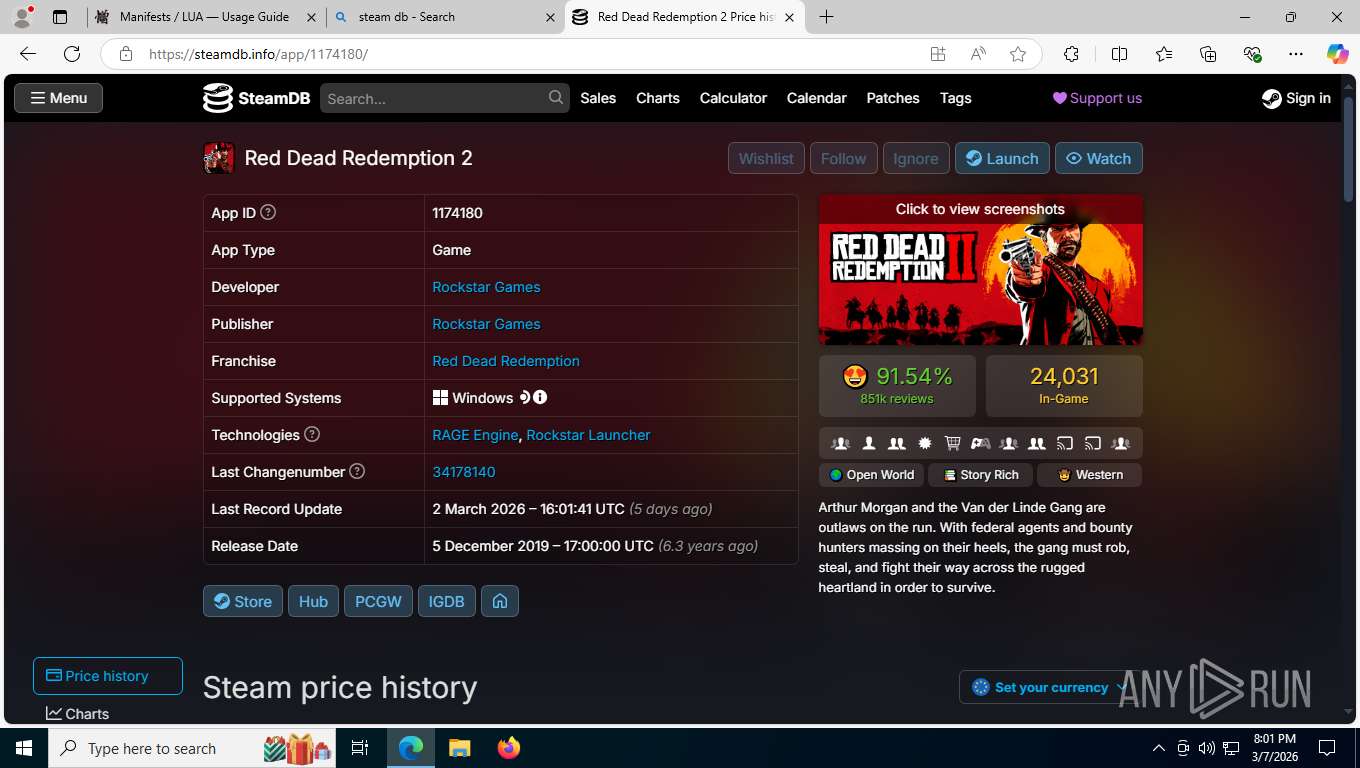The image size is (1360, 768).
Task: Click the Steam Deck icon beside Windows
Action: tap(524, 397)
